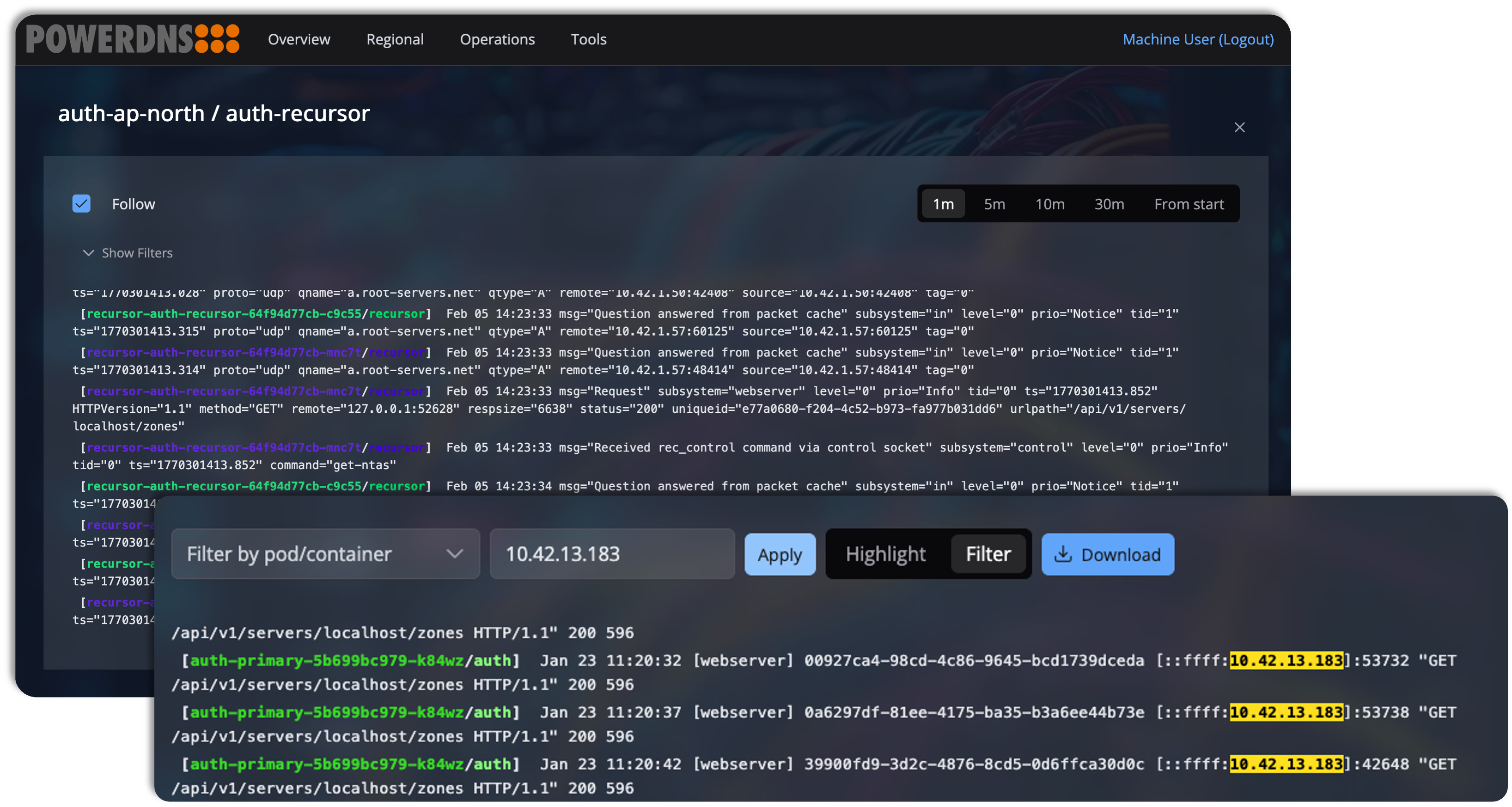1512x807 pixels.
Task: Click the PowerDNS logo
Action: click(x=133, y=39)
